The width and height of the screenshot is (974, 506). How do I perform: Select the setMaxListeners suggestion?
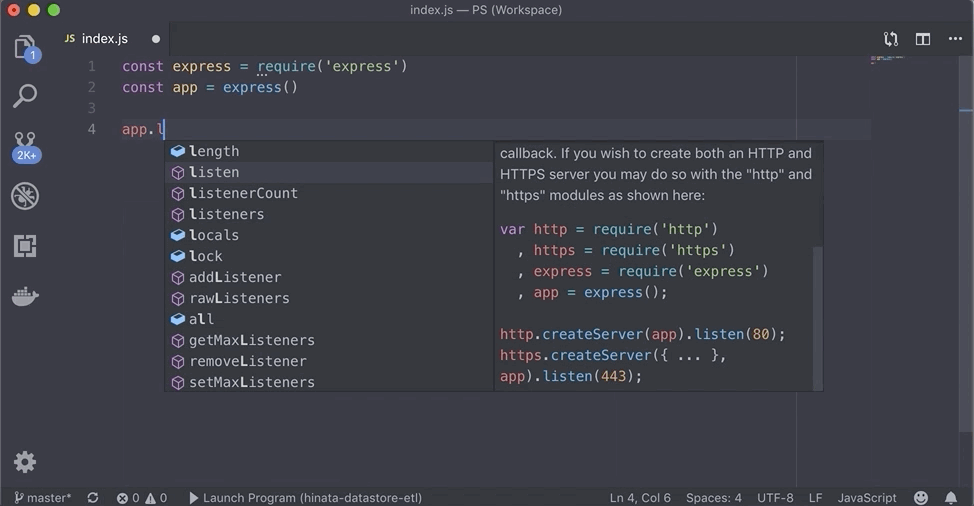pyautogui.click(x=329, y=382)
